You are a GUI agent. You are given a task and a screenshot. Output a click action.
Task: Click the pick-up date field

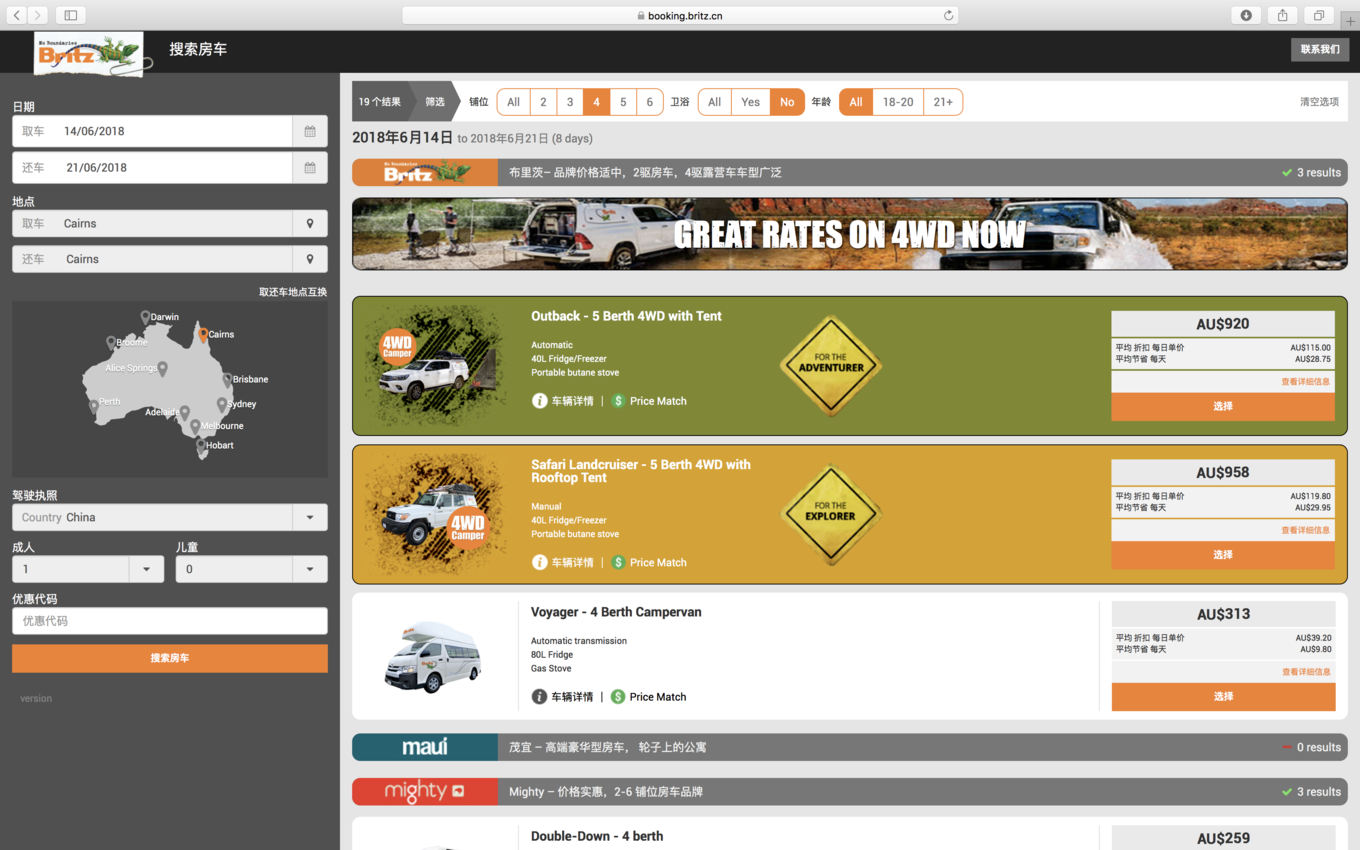click(x=152, y=131)
